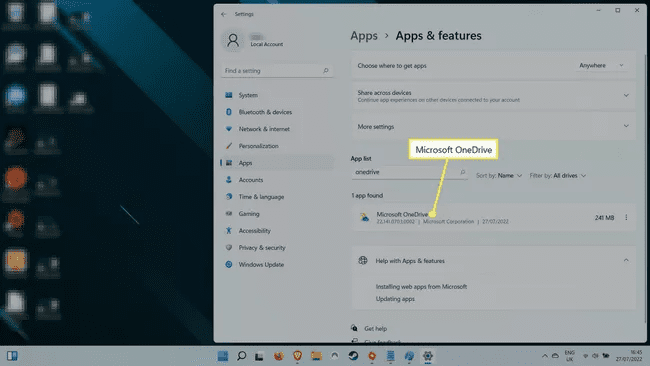Click the Microsoft OneDrive app icon in list

pyautogui.click(x=364, y=217)
